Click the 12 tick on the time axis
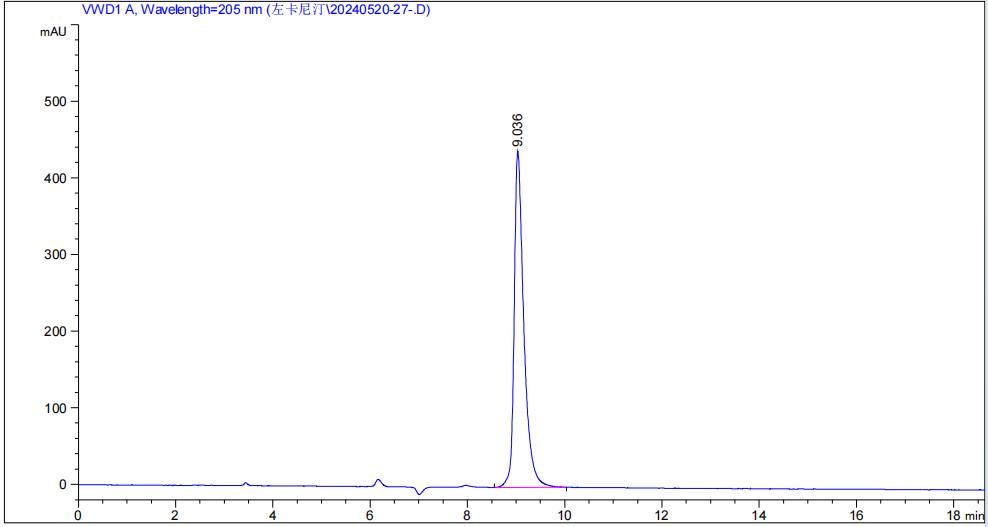 [661, 514]
